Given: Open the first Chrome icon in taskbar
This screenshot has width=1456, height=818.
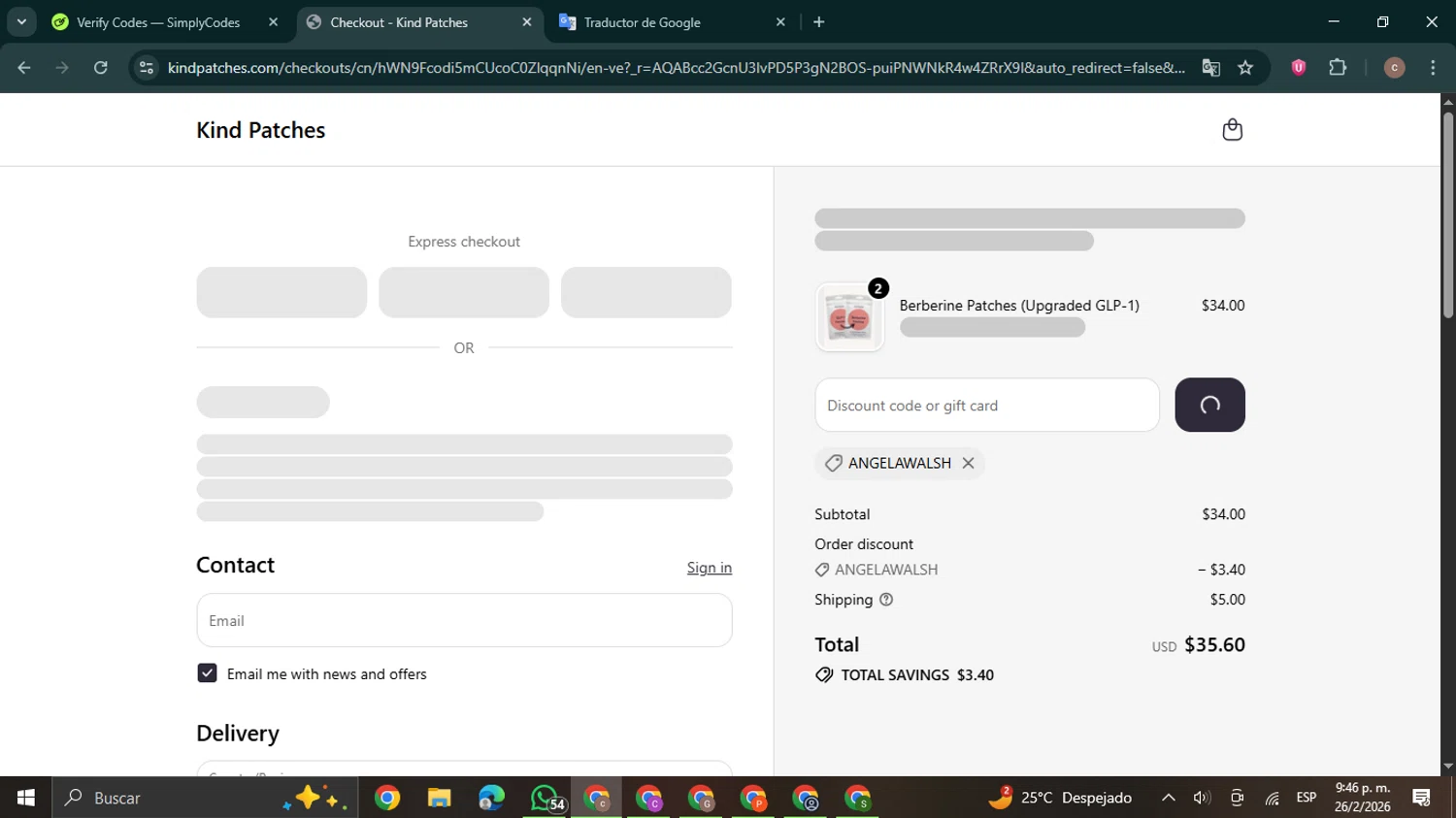Looking at the screenshot, I should 387,798.
